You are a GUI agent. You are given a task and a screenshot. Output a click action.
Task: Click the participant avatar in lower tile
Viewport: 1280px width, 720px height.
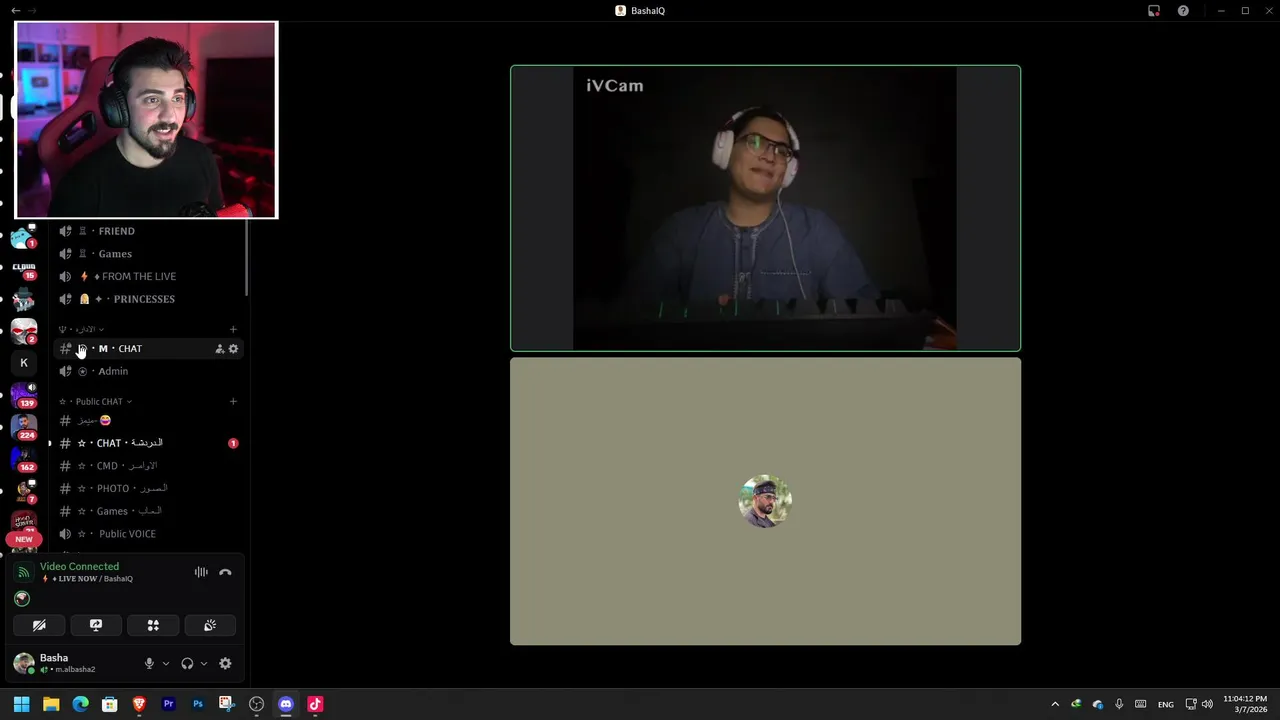click(x=765, y=501)
